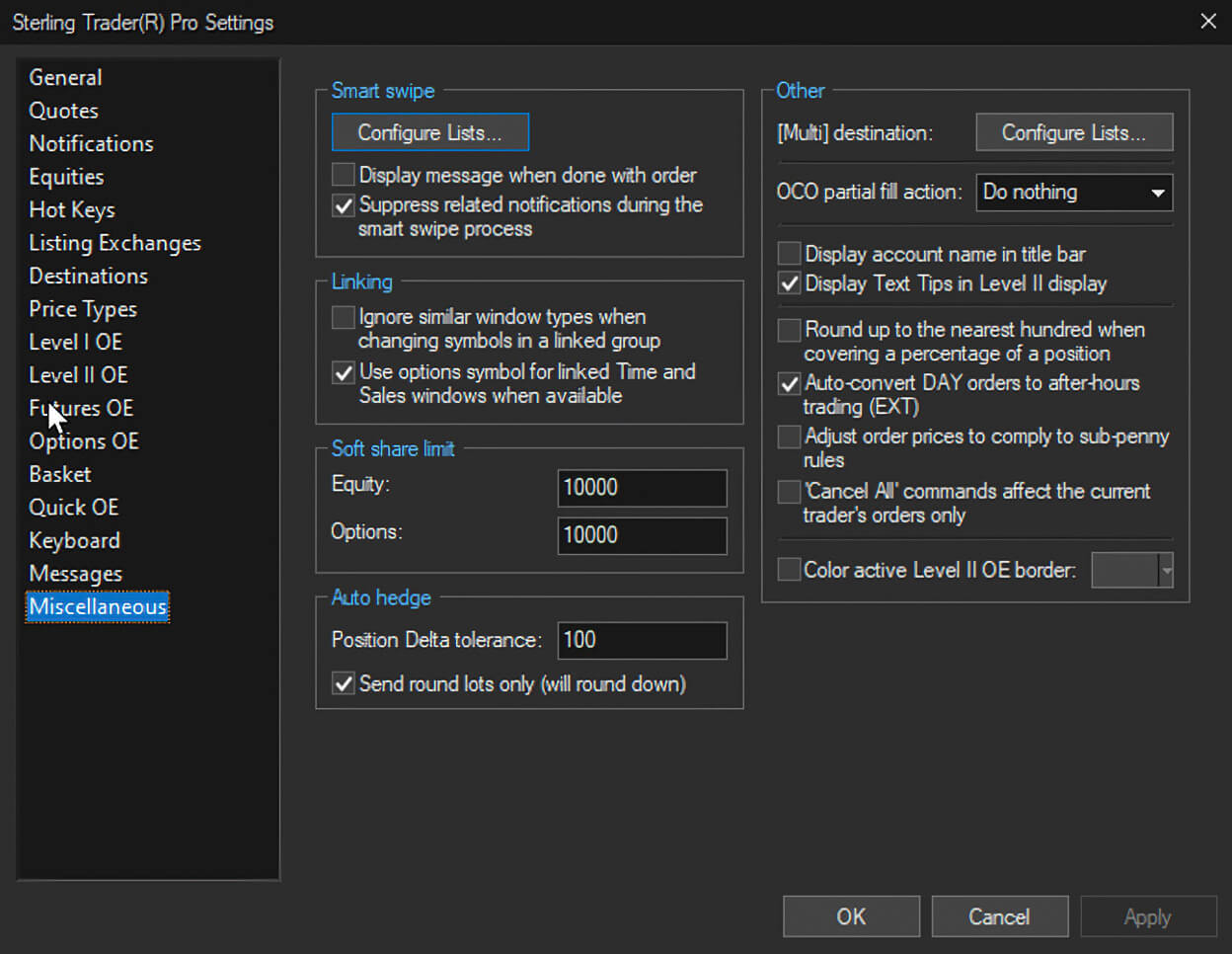The image size is (1232, 954).
Task: Enable Display account name in title bar
Action: point(789,254)
